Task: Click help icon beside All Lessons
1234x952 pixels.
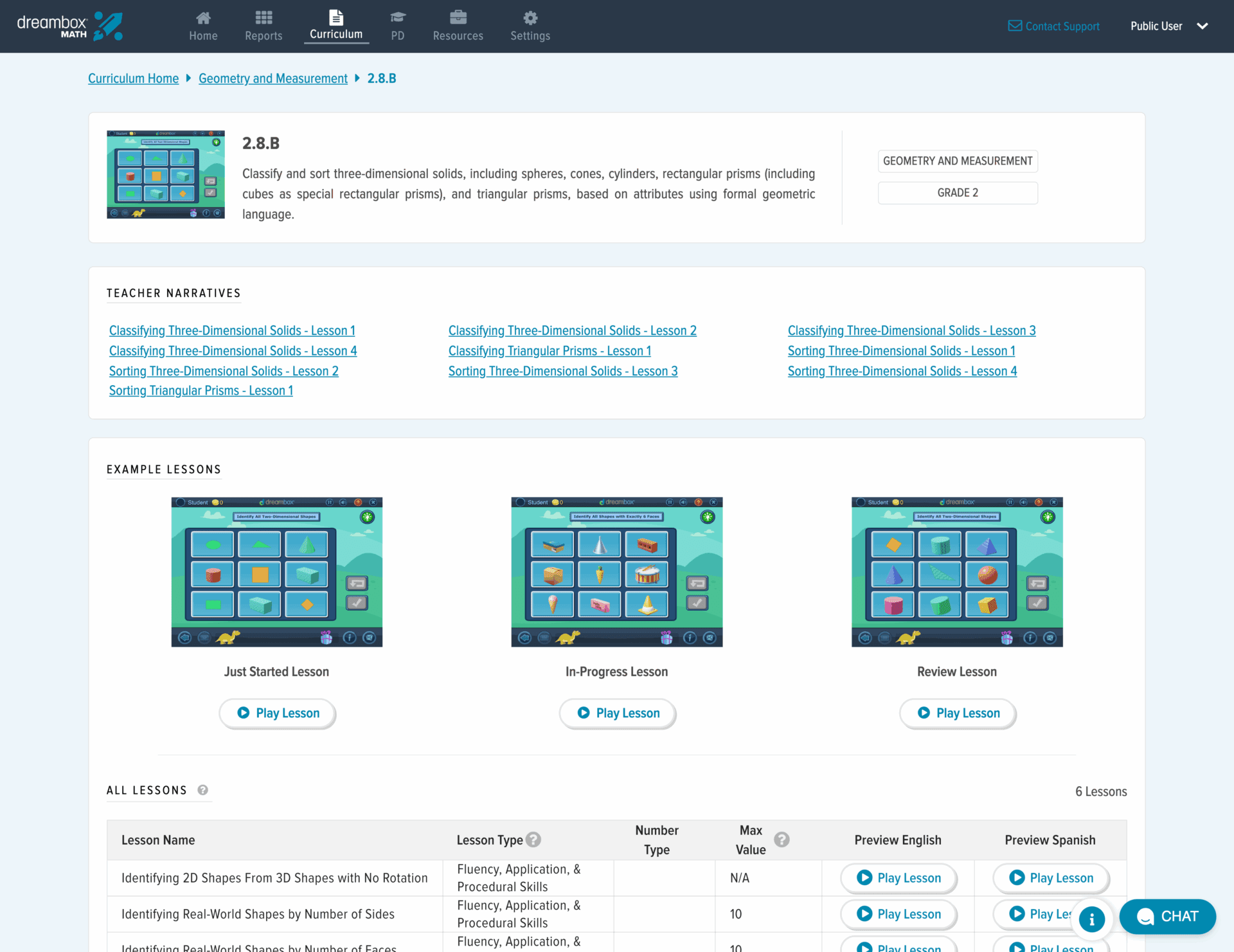Action: coord(202,790)
